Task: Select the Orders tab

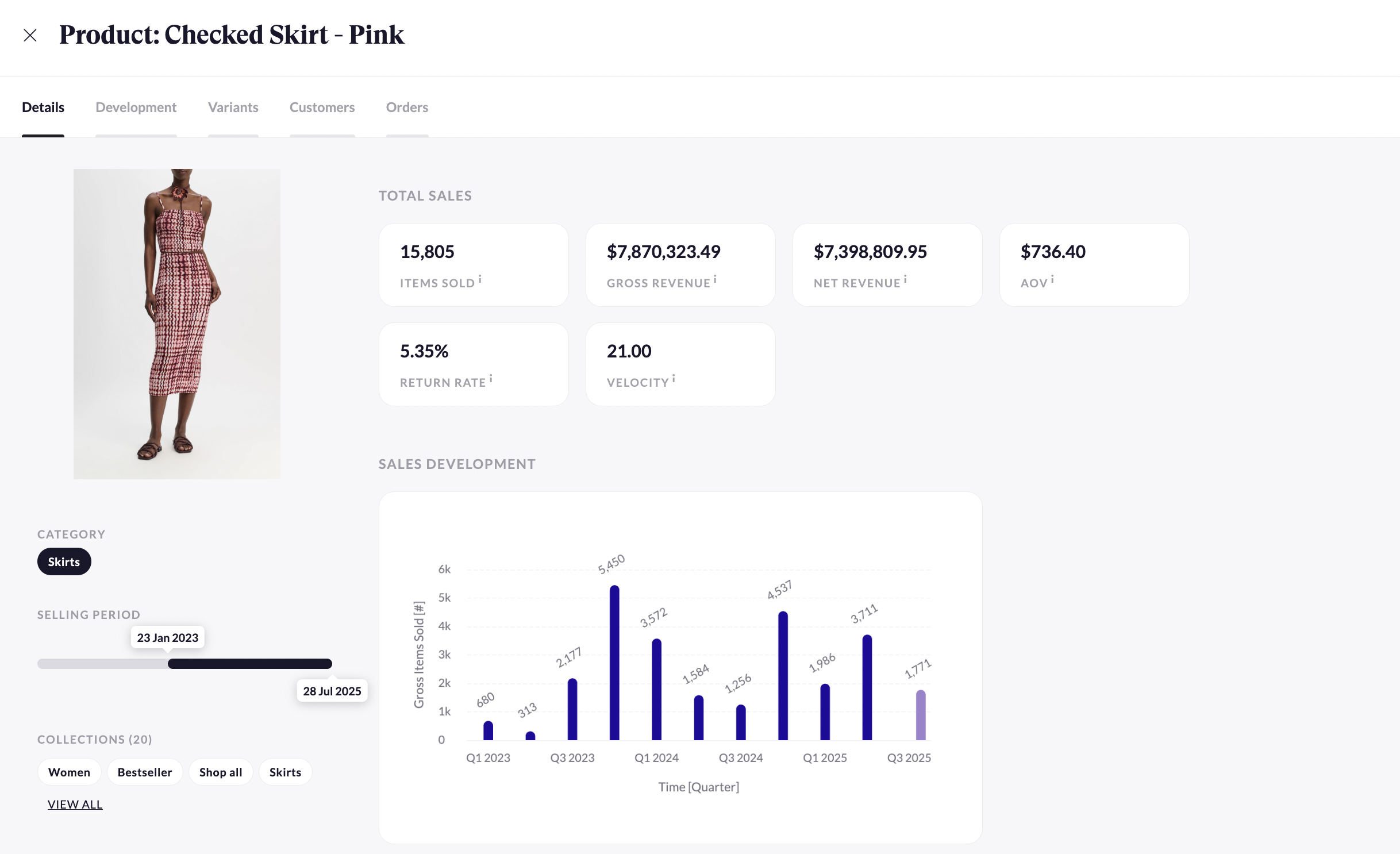Action: pos(407,107)
